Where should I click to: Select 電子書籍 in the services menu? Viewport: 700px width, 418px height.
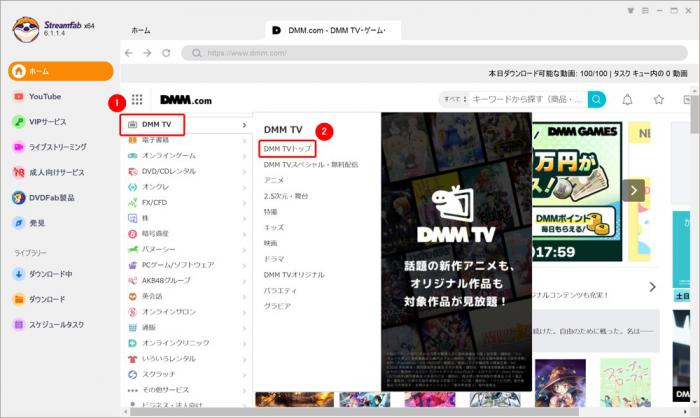click(154, 140)
